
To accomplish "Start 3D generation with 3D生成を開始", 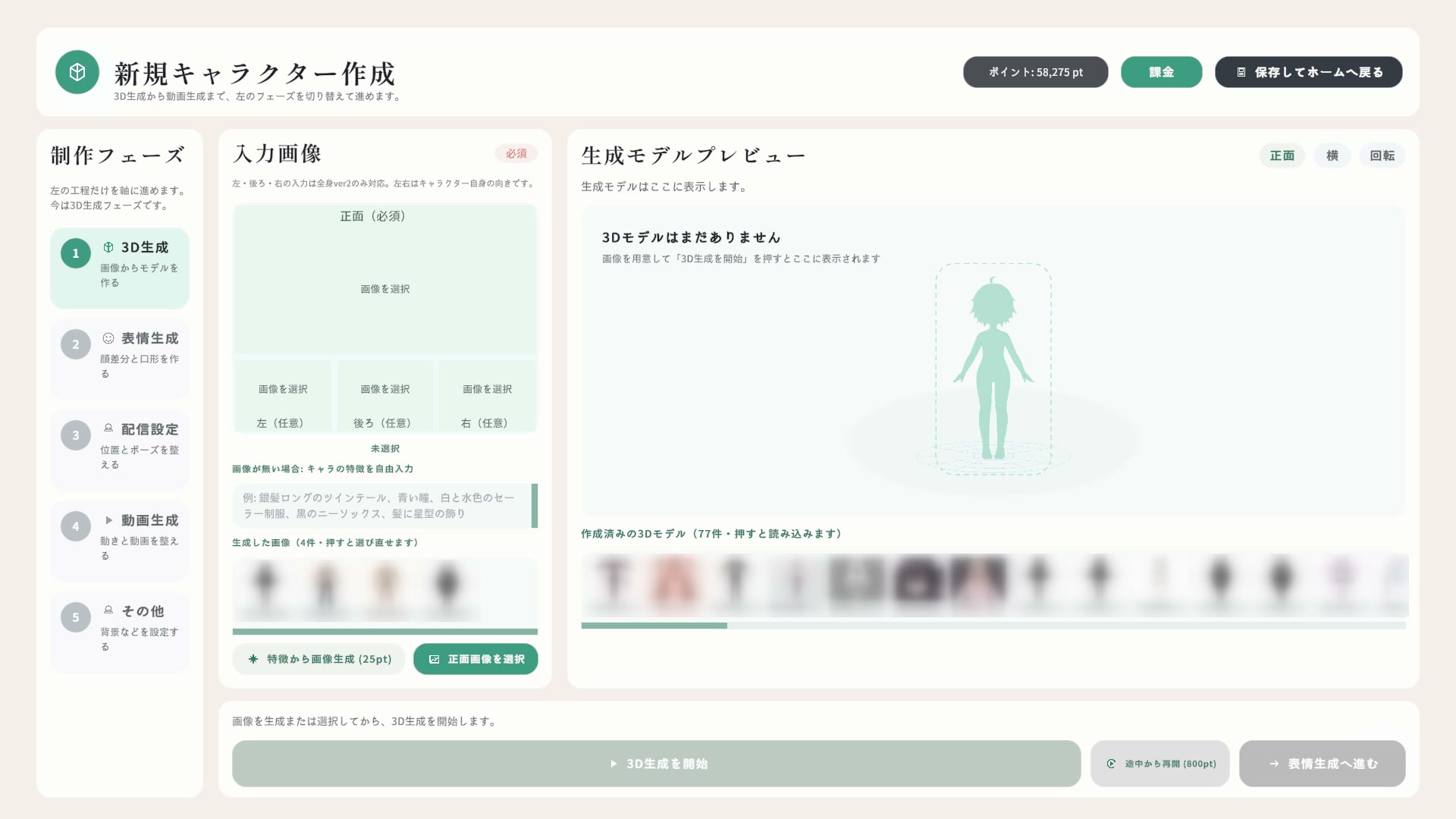I will point(656,764).
